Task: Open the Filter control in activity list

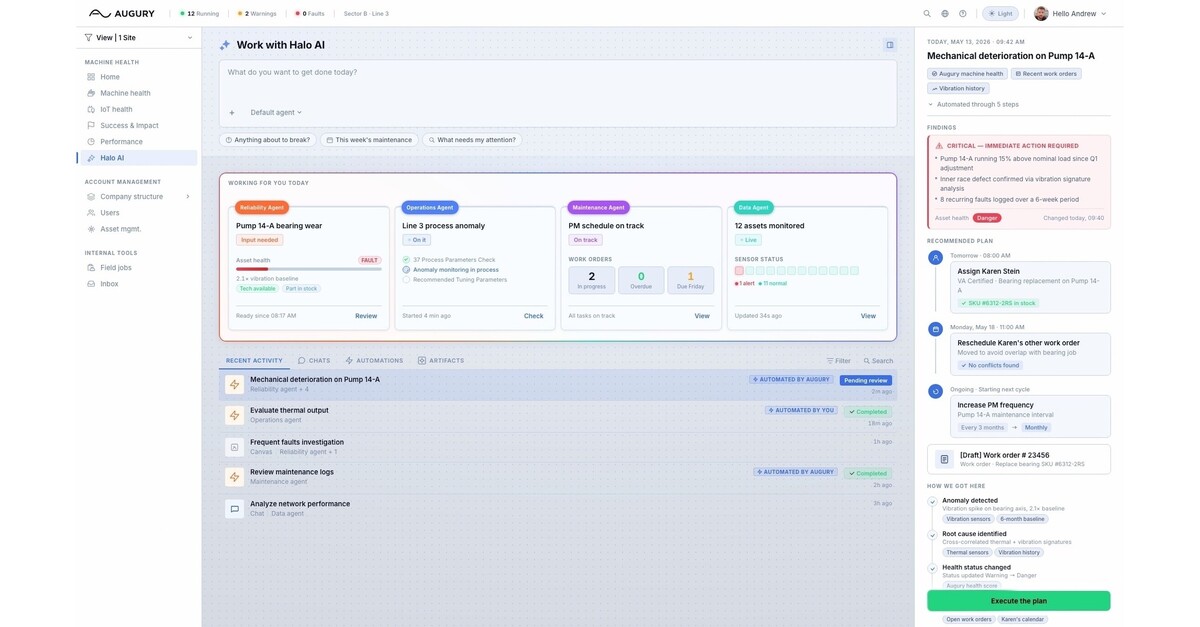Action: point(839,361)
